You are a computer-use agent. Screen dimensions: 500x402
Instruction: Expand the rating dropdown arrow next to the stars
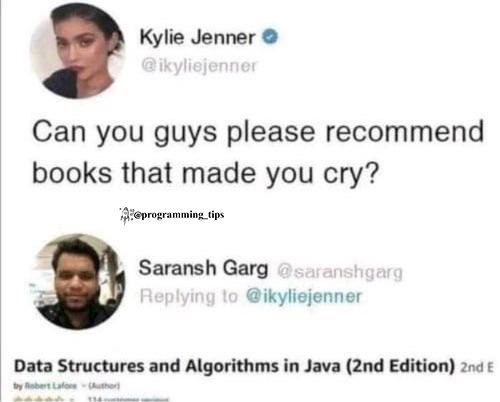pyautogui.click(x=72, y=399)
